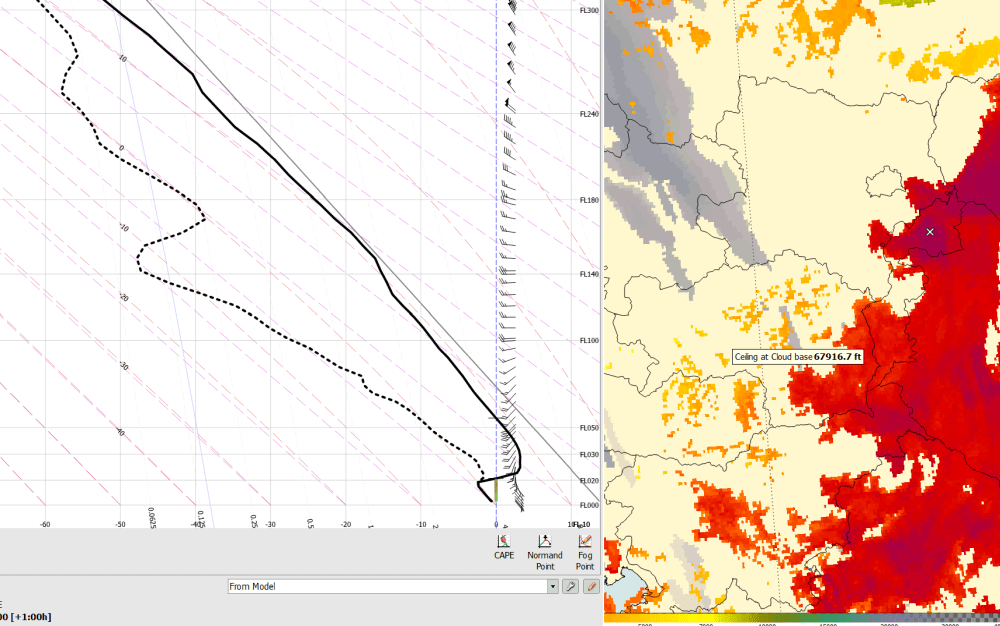Click the Ceiling at Cloud base tooltip

click(798, 356)
